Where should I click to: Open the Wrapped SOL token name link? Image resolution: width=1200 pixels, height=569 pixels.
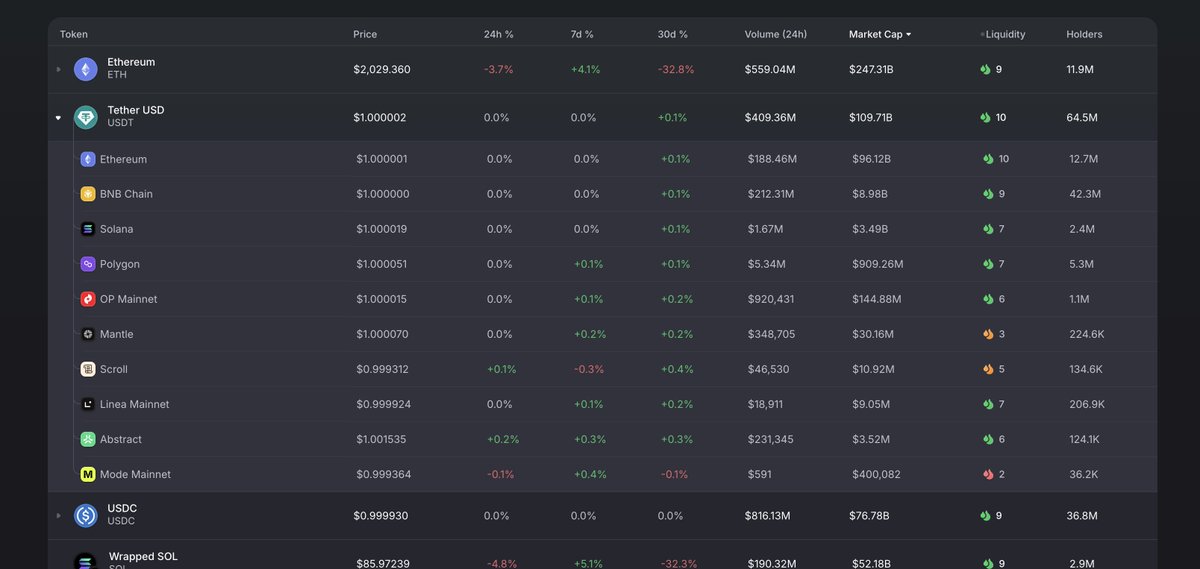click(143, 556)
